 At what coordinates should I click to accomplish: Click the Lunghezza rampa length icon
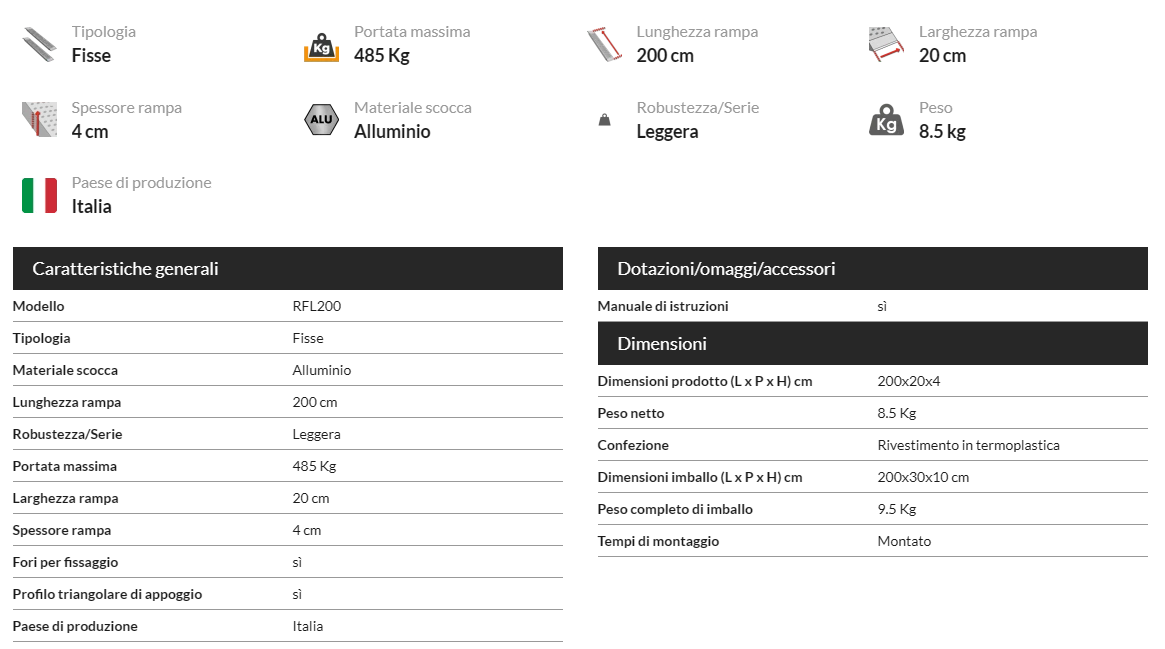point(604,45)
